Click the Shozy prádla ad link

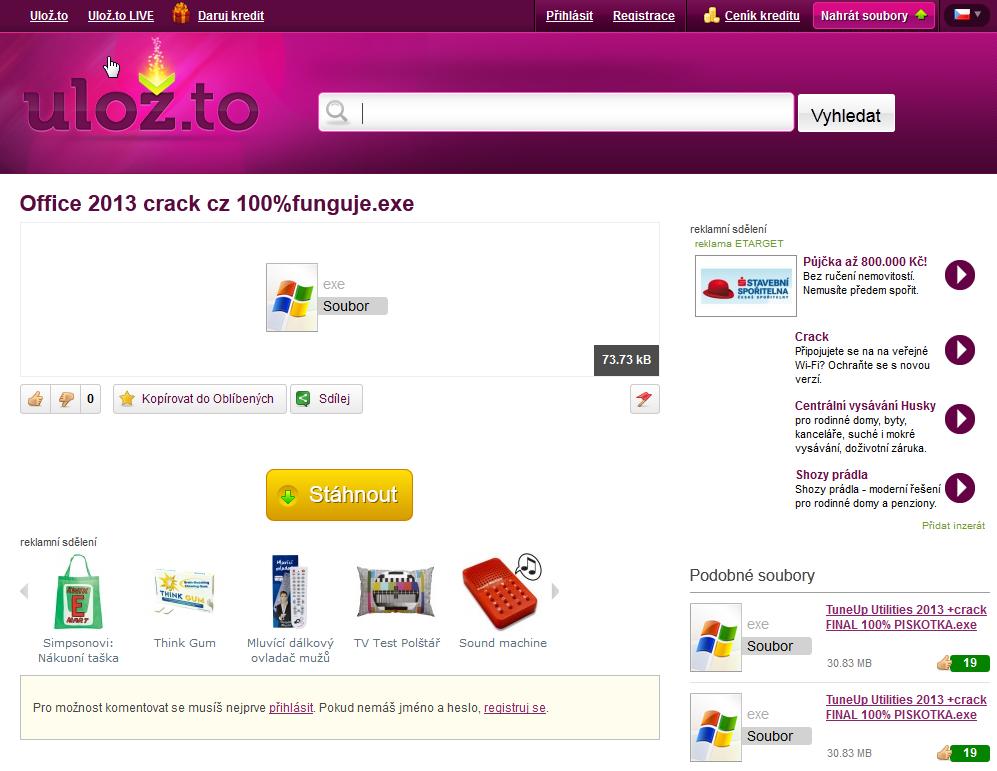pyautogui.click(x=831, y=474)
